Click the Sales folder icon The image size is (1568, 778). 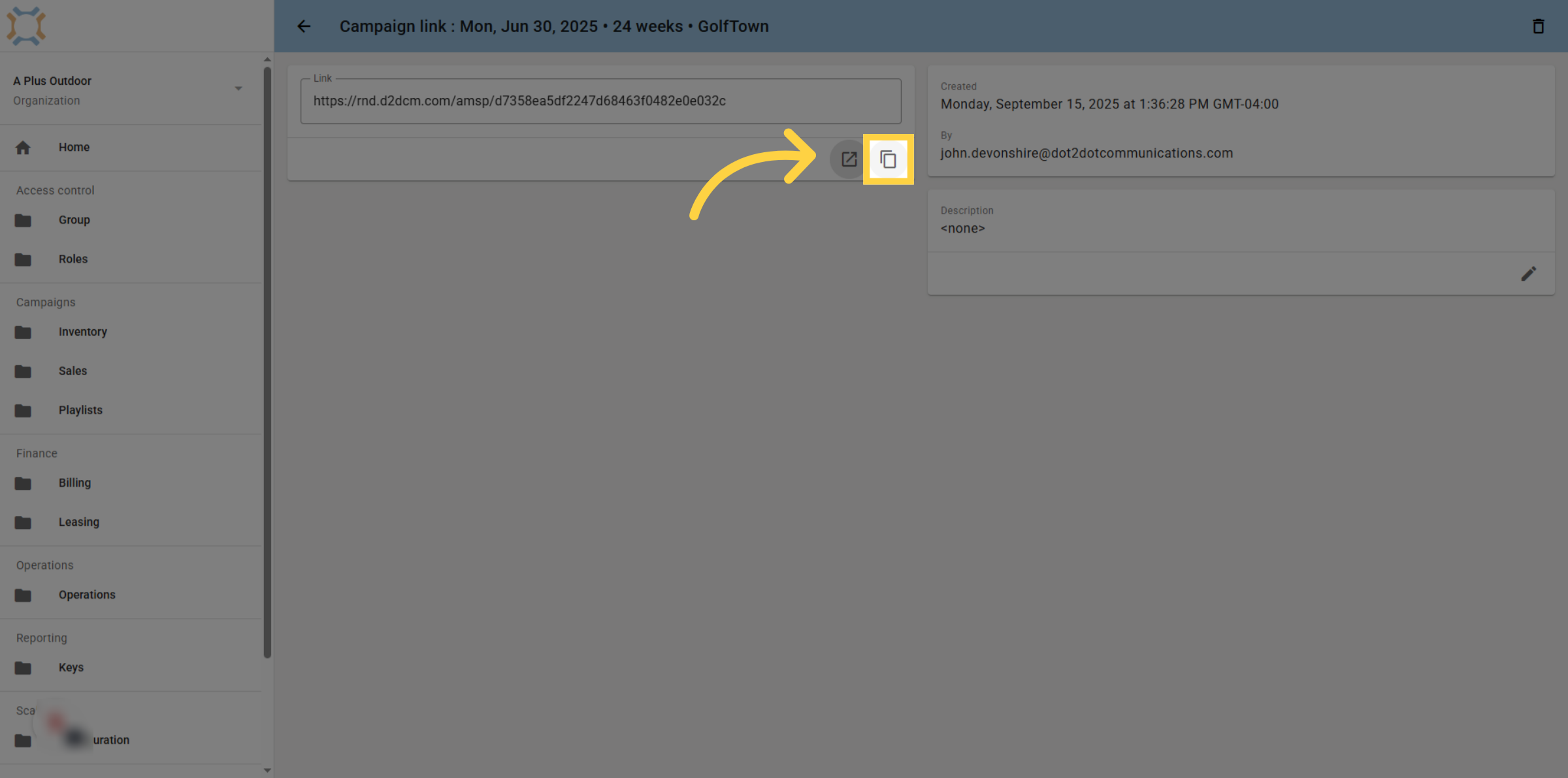coord(23,371)
